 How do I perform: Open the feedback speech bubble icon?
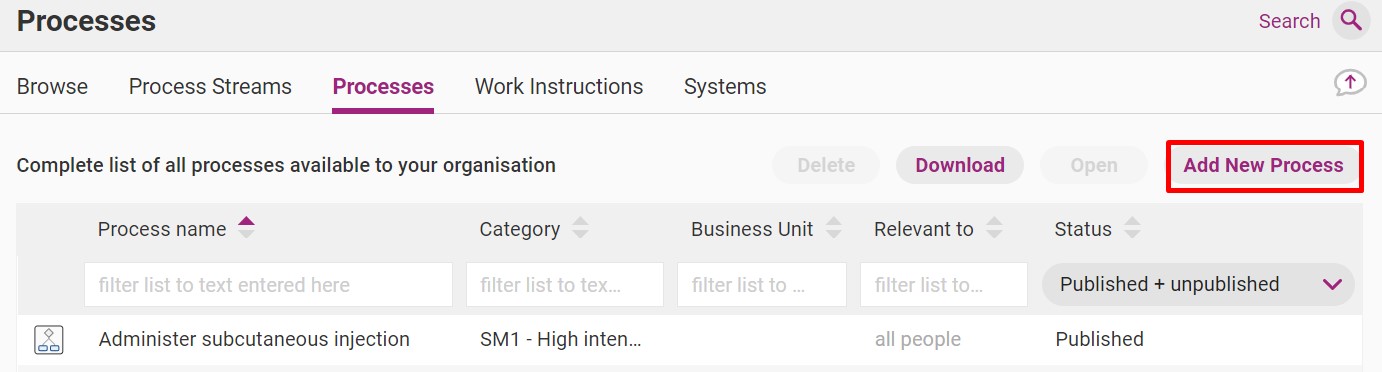(1350, 83)
